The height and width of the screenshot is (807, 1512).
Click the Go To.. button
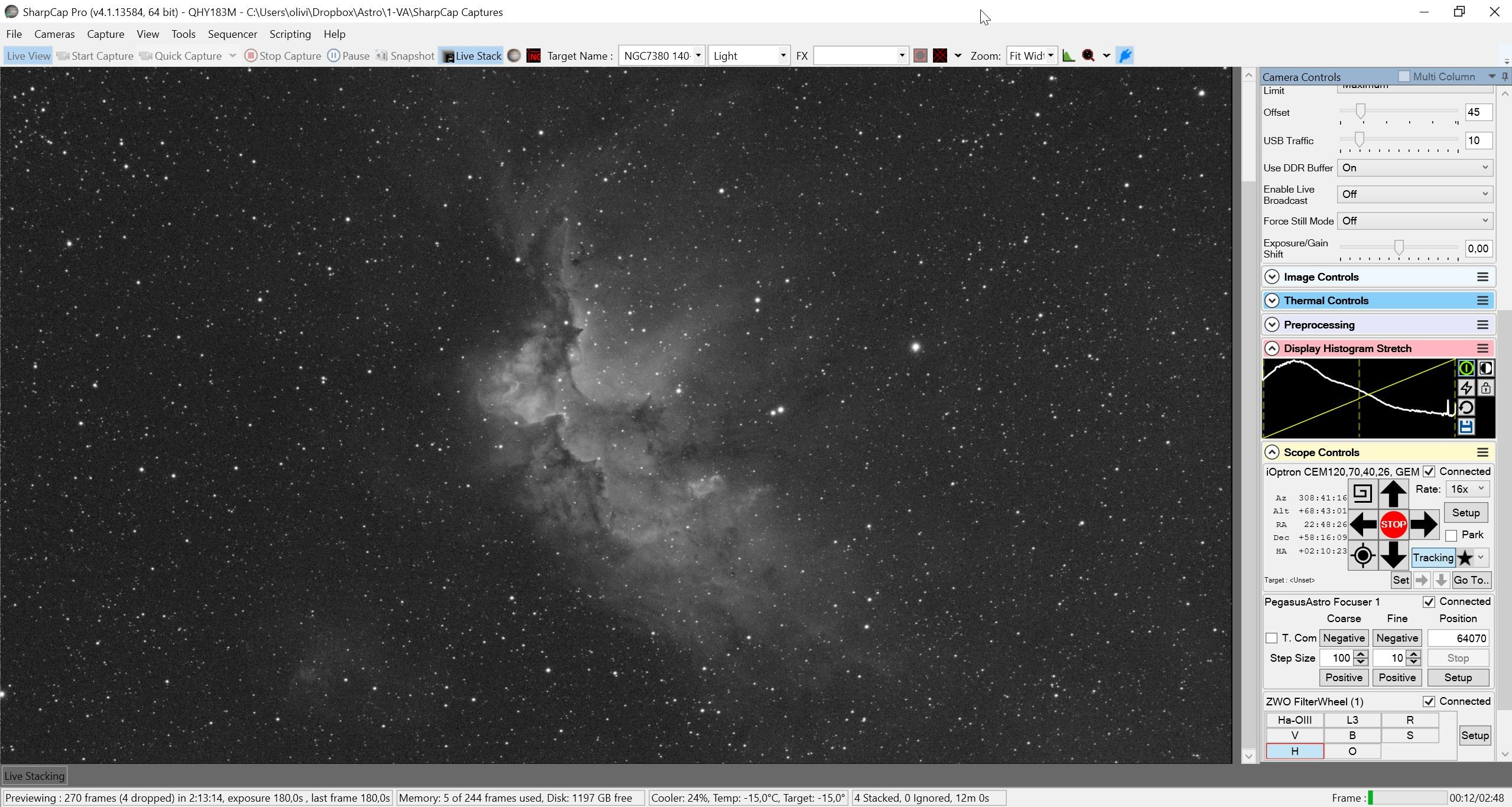tap(1471, 580)
